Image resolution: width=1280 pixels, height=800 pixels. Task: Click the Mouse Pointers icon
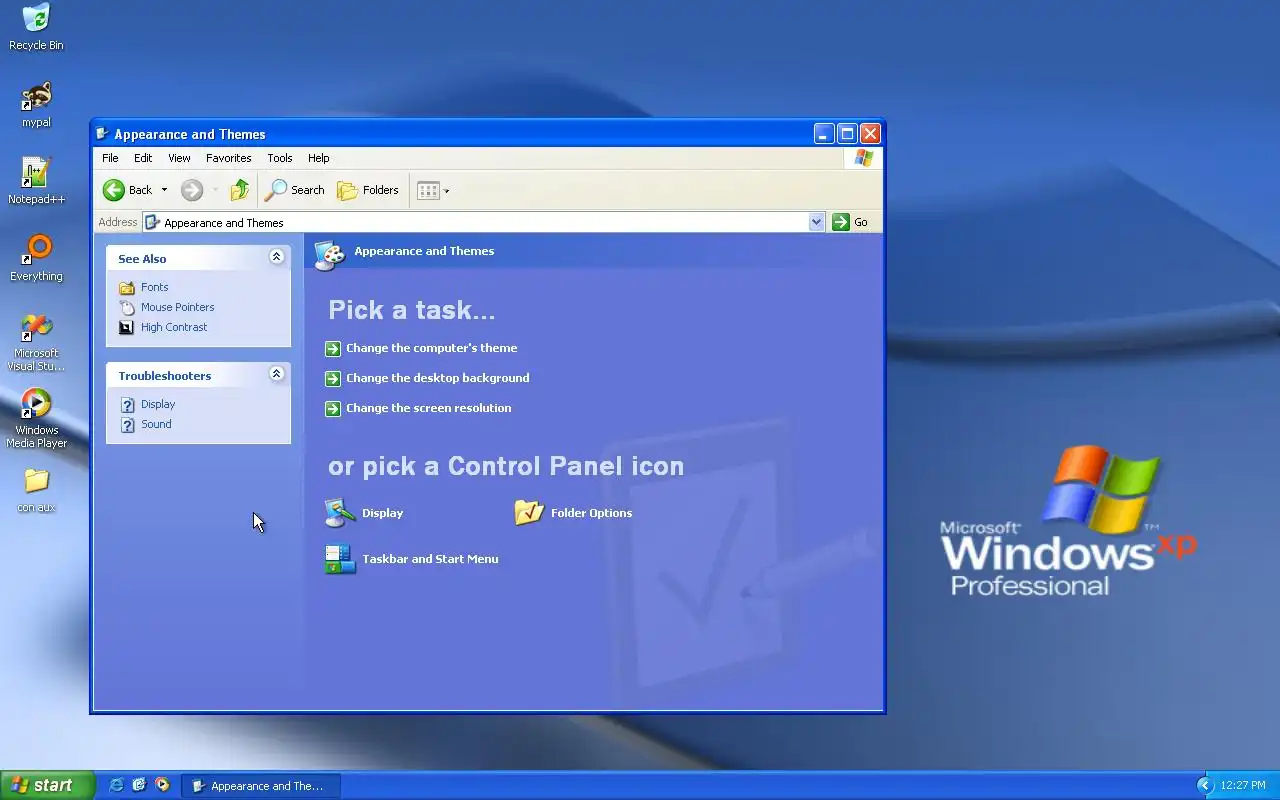coord(127,307)
